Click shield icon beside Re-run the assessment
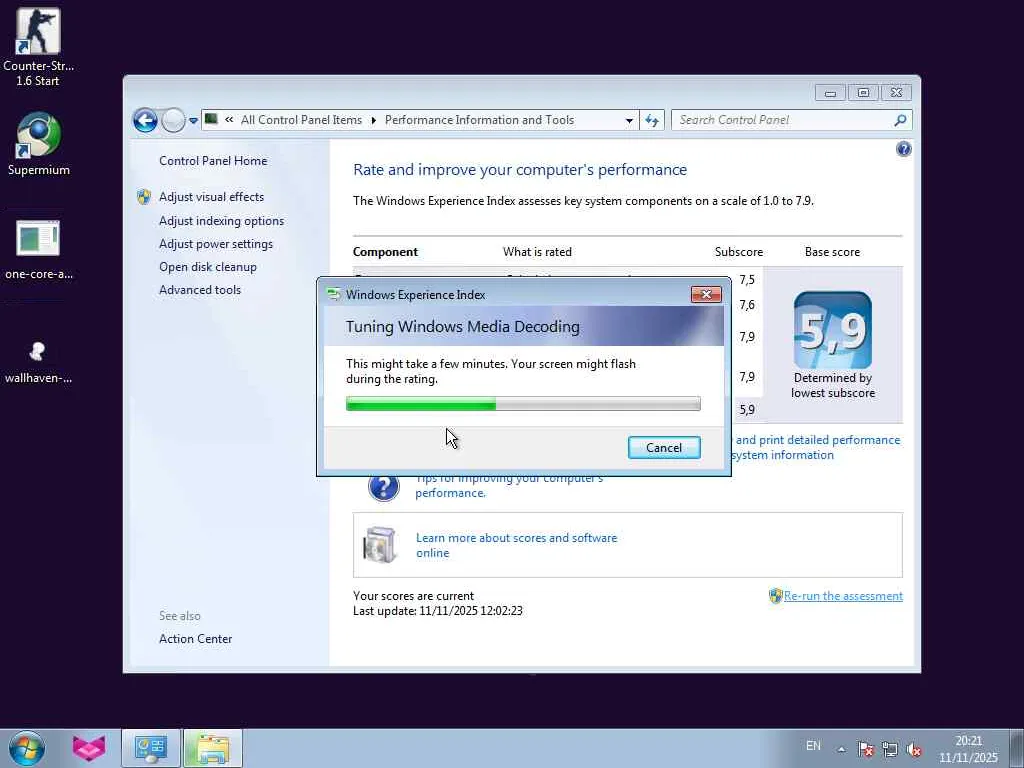Image resolution: width=1024 pixels, height=768 pixels. (775, 596)
